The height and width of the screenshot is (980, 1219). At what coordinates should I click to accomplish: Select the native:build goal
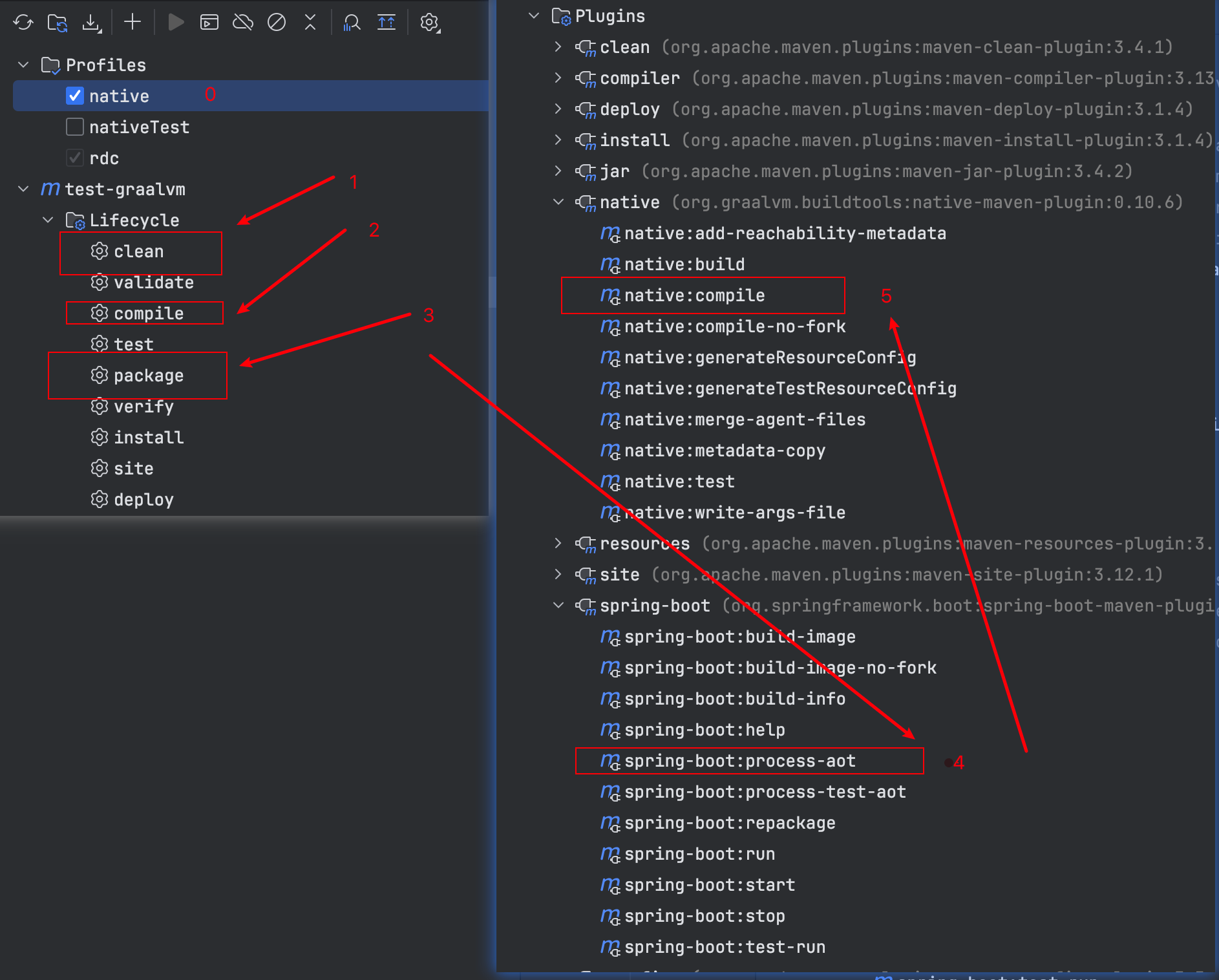click(x=684, y=264)
